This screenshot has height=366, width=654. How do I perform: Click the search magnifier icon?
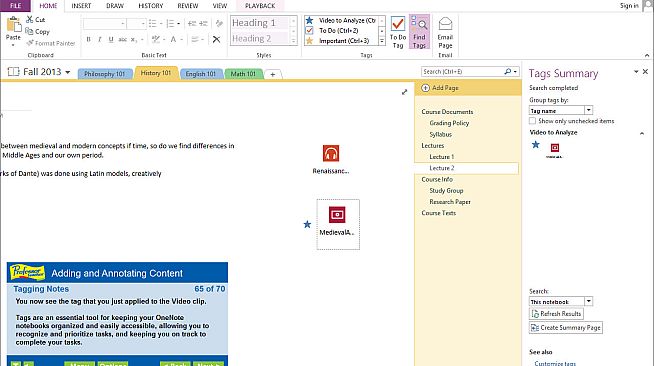(508, 72)
